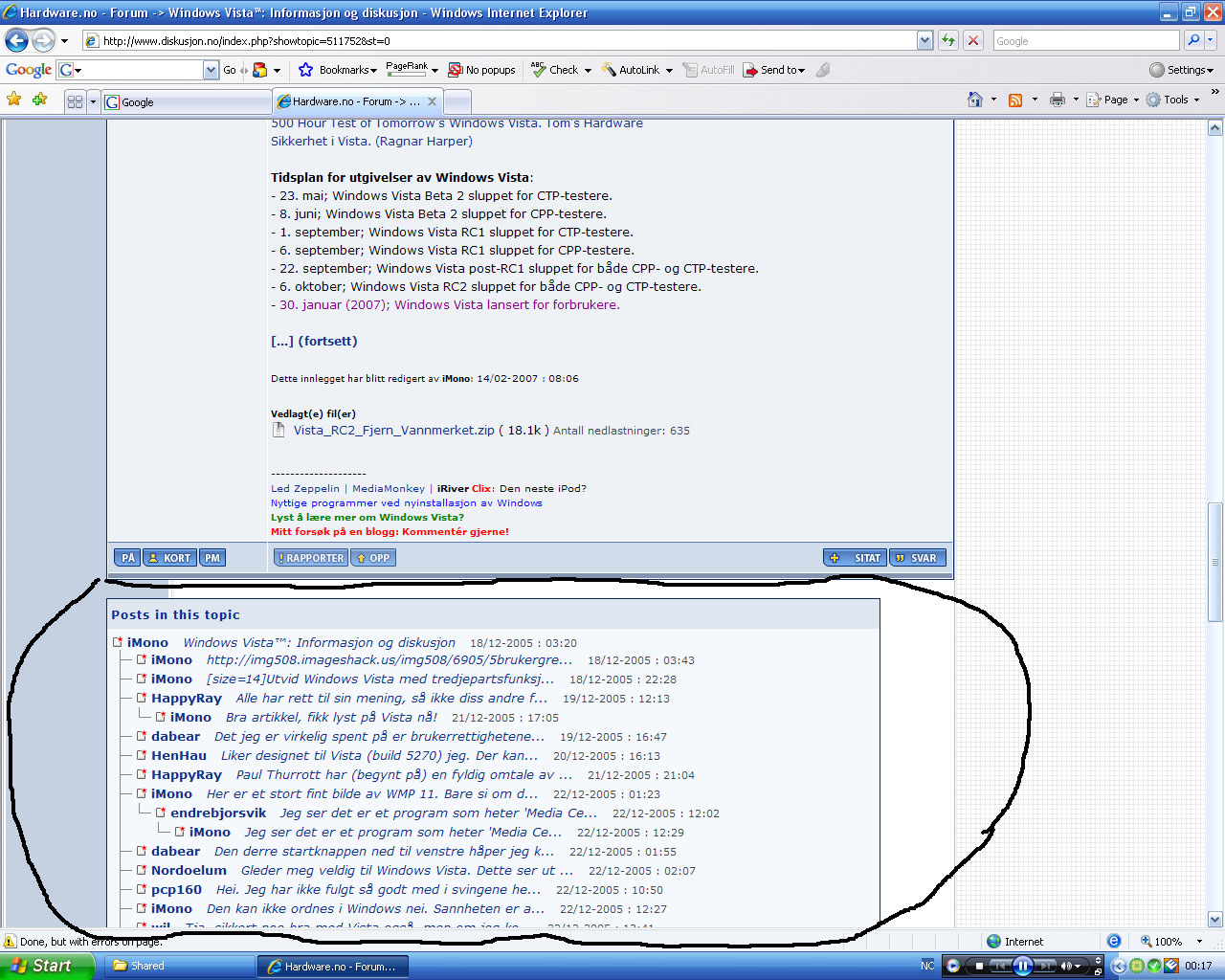
Task: Open the Sikkerhet i Vista (Ragnar Harper) link
Action: pyautogui.click(x=371, y=142)
